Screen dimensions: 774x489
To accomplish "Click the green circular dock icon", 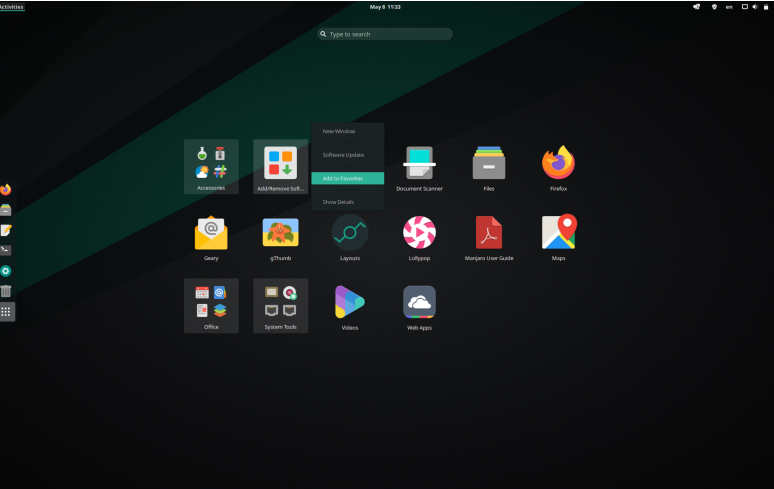I will pyautogui.click(x=6, y=271).
